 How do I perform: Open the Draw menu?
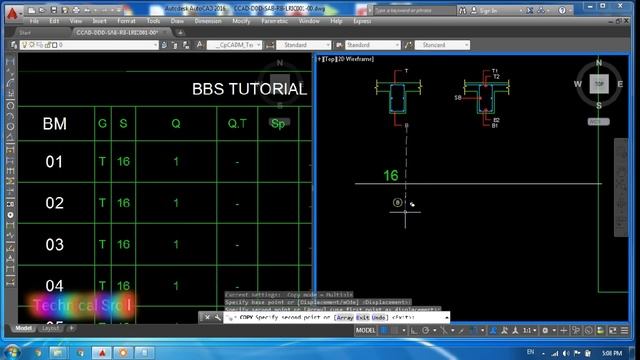177,21
